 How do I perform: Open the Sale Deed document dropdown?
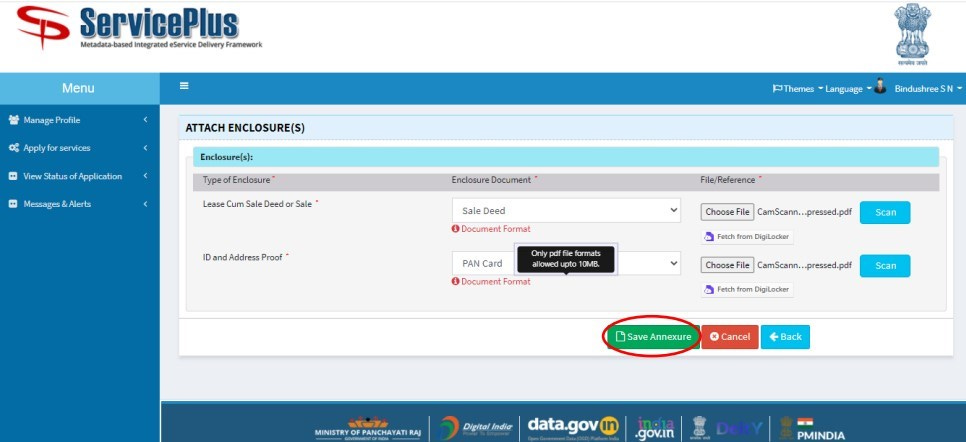click(x=566, y=210)
